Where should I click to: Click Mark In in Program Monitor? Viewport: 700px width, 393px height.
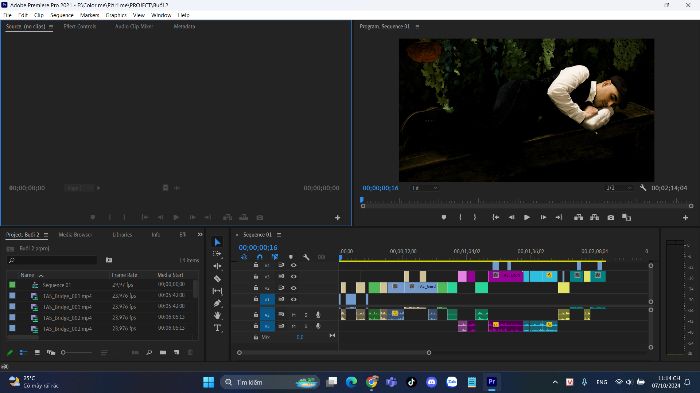pos(460,217)
